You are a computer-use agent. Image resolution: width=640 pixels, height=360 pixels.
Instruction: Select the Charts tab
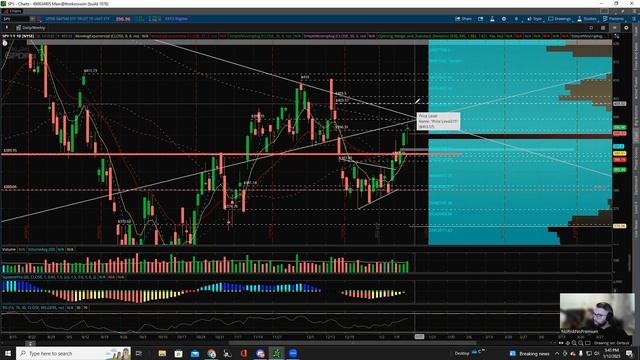point(12,11)
